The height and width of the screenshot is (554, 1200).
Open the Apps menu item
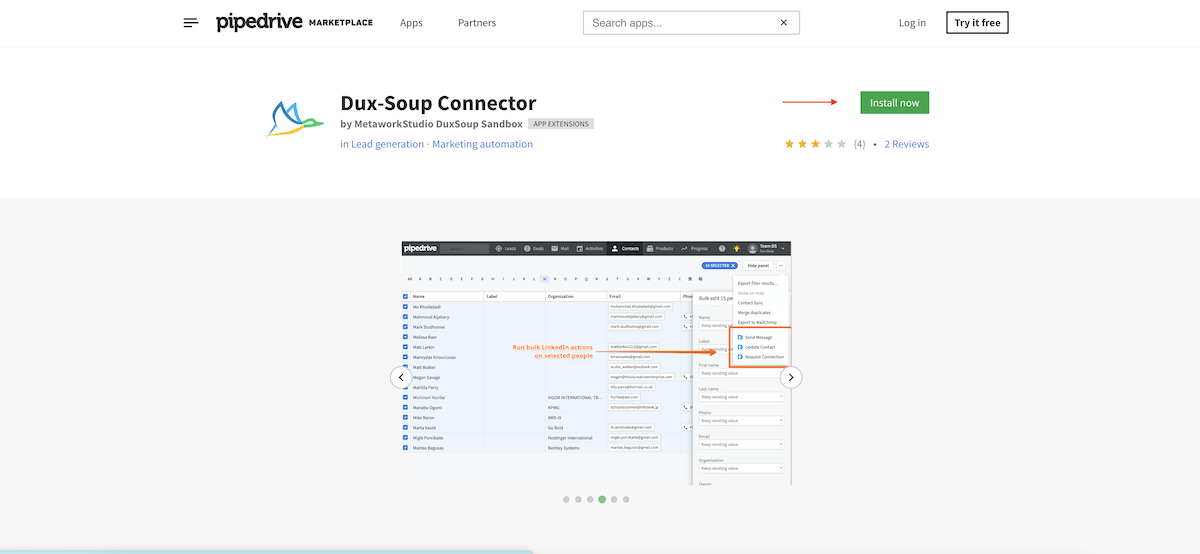411,23
